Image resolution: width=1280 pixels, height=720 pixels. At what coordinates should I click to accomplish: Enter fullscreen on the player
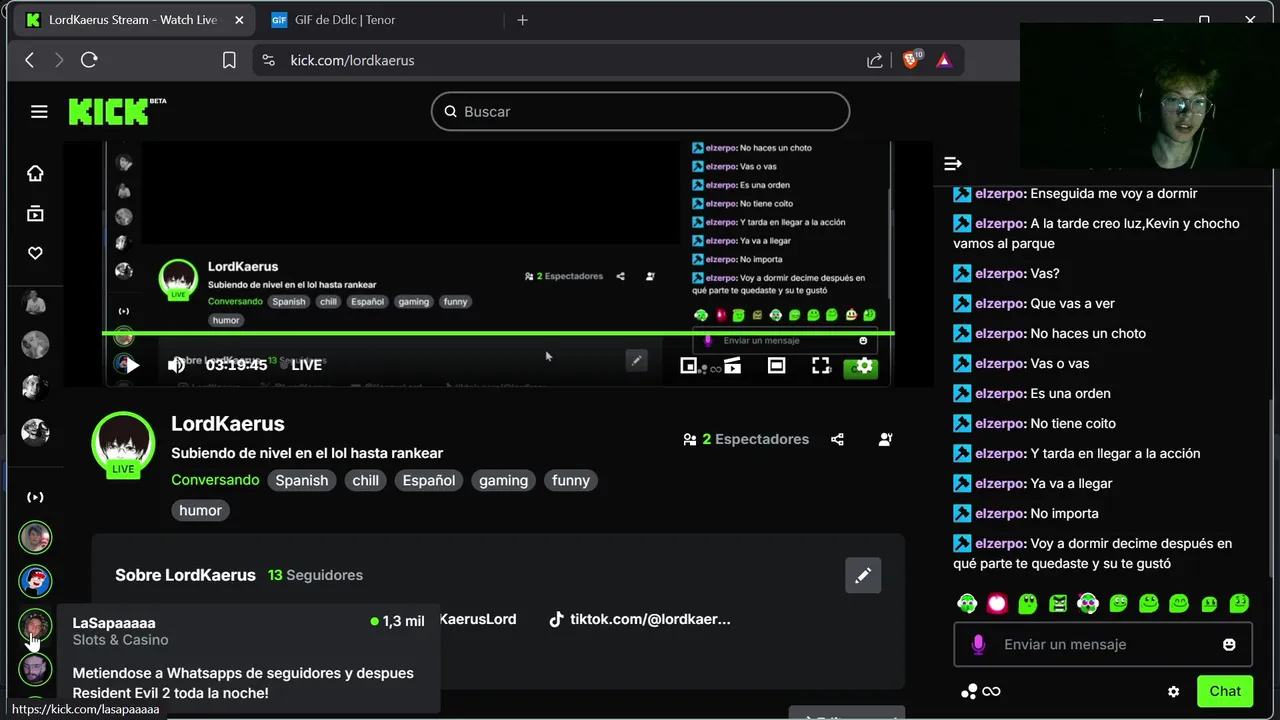821,366
